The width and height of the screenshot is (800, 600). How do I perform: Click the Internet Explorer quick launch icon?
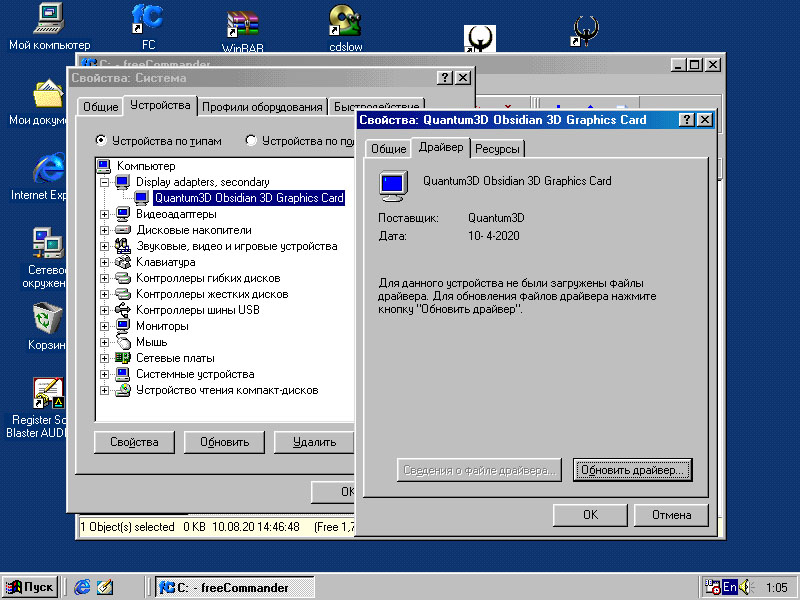click(x=82, y=587)
